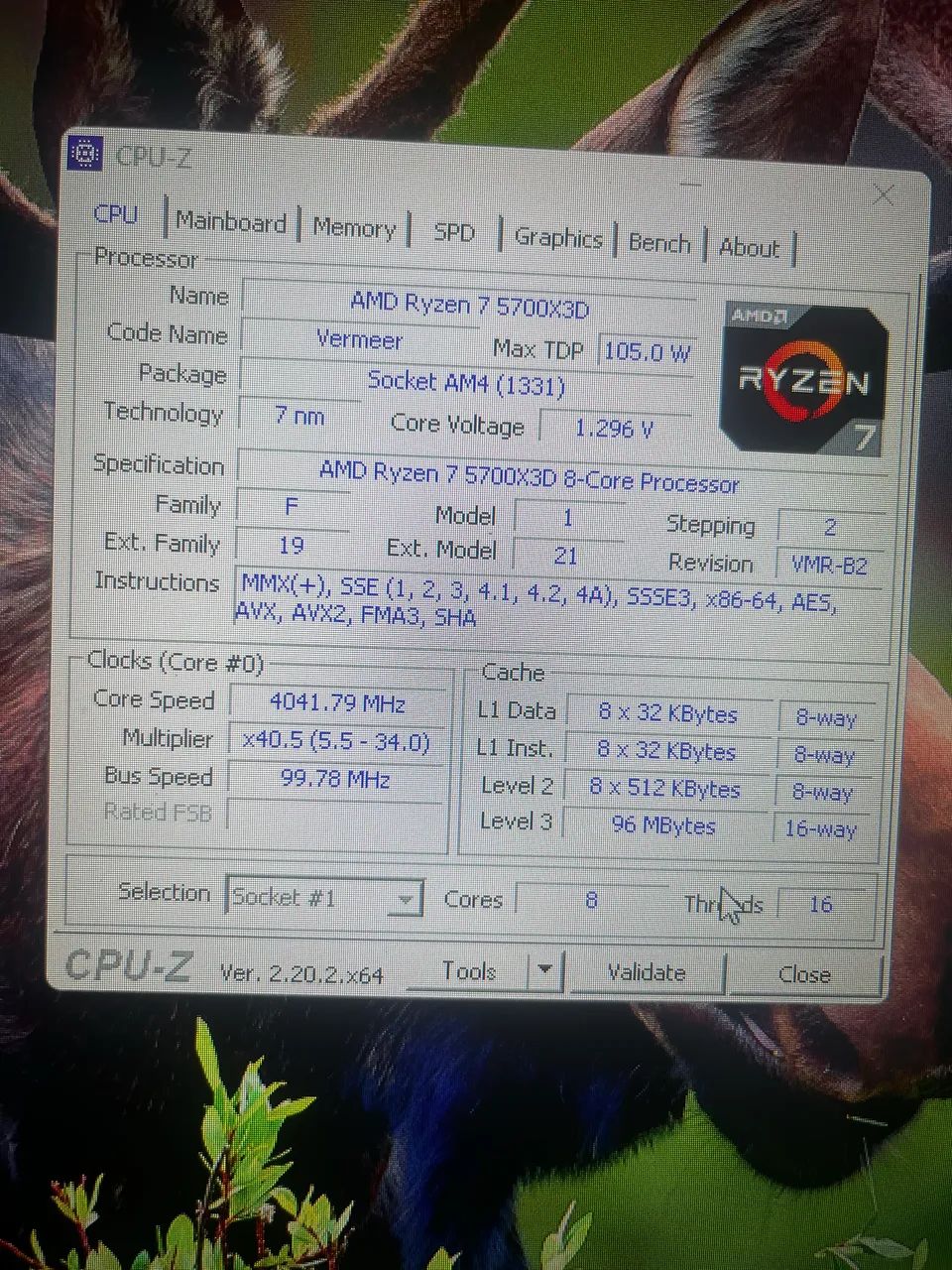The width and height of the screenshot is (952, 1270).
Task: Show the About tab
Action: pos(749,248)
